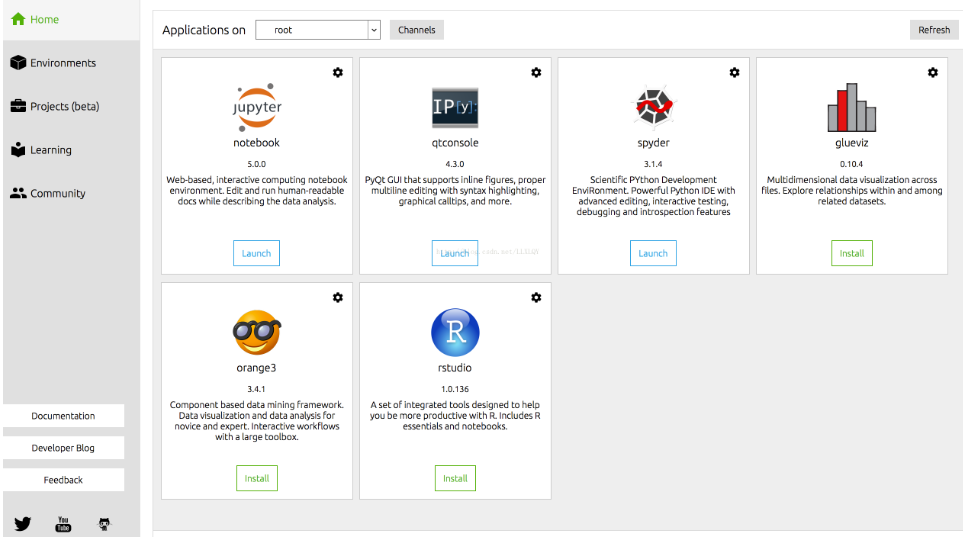The image size is (963, 541).
Task: Go to the Home tab
Action: [x=71, y=20]
